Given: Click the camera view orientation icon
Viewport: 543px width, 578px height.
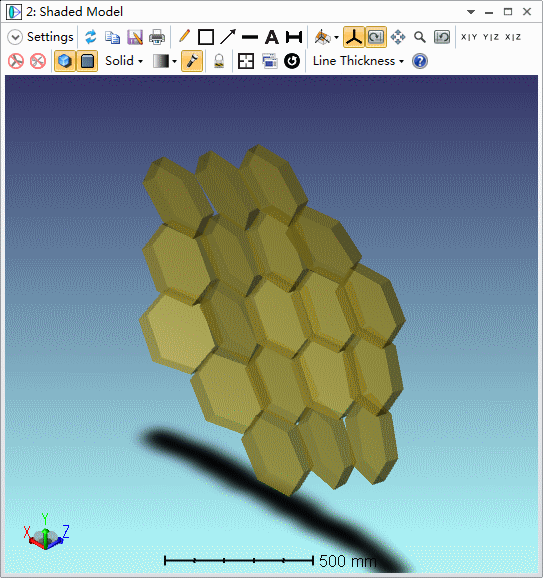Looking at the screenshot, I should tap(323, 37).
